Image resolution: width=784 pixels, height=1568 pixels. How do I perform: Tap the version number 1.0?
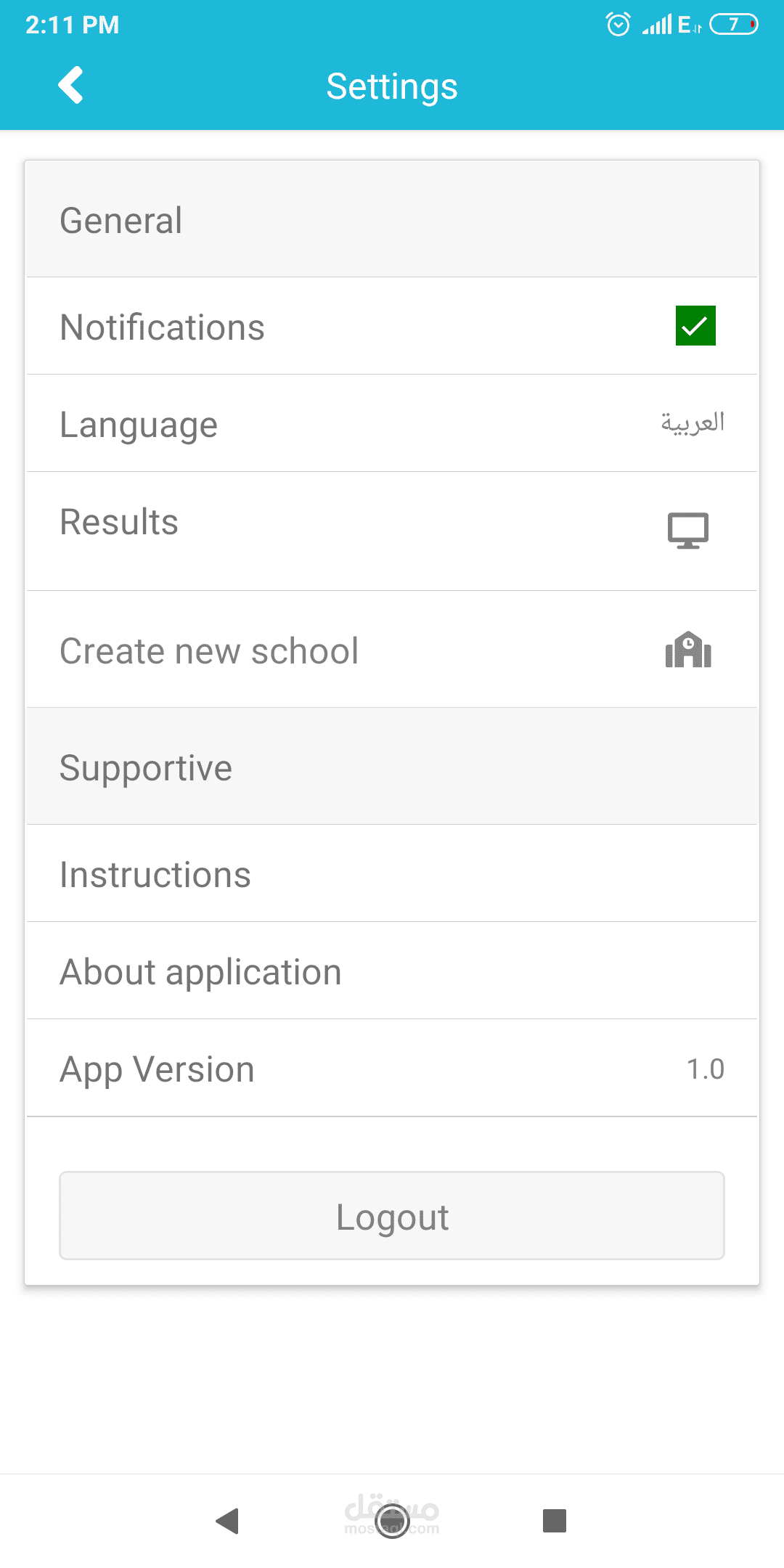pos(705,1069)
